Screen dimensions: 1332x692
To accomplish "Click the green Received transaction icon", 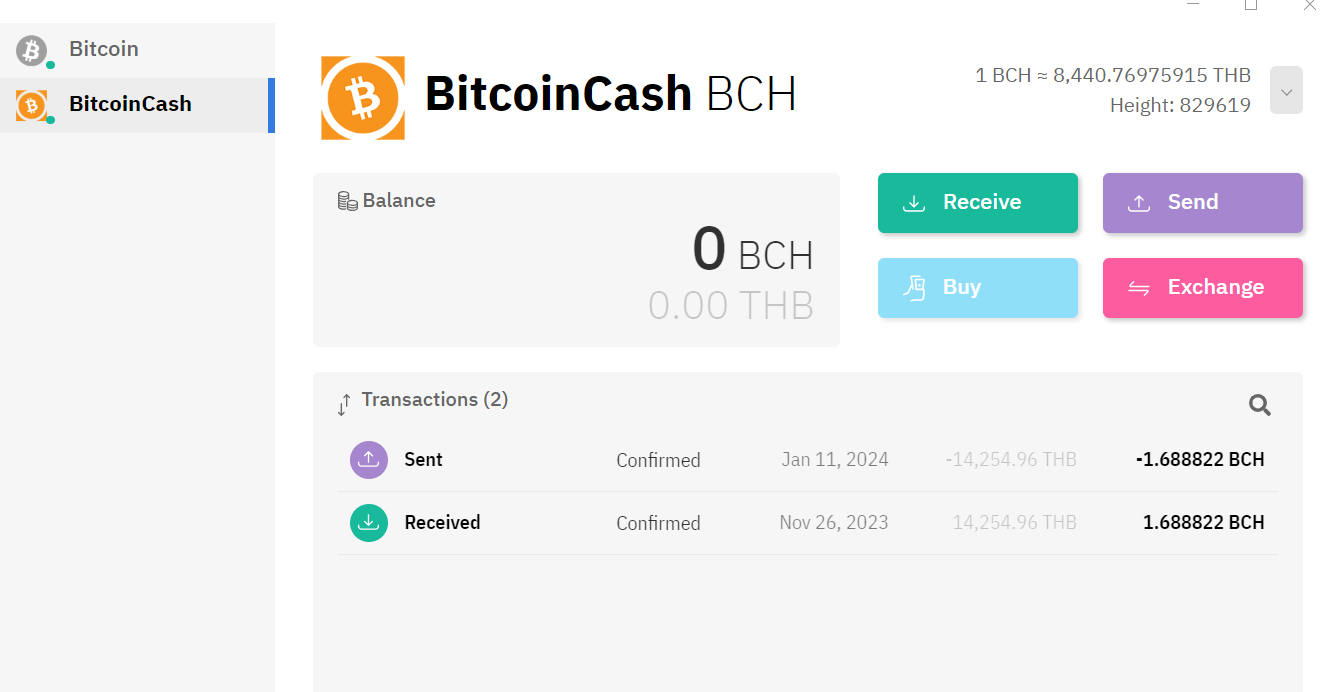I will pos(368,522).
